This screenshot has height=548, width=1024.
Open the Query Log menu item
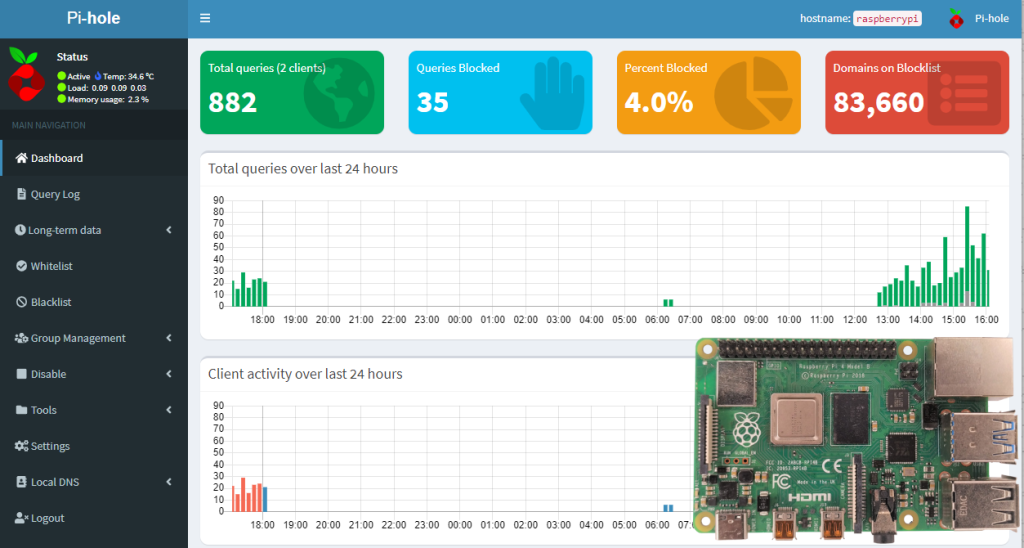(x=94, y=194)
